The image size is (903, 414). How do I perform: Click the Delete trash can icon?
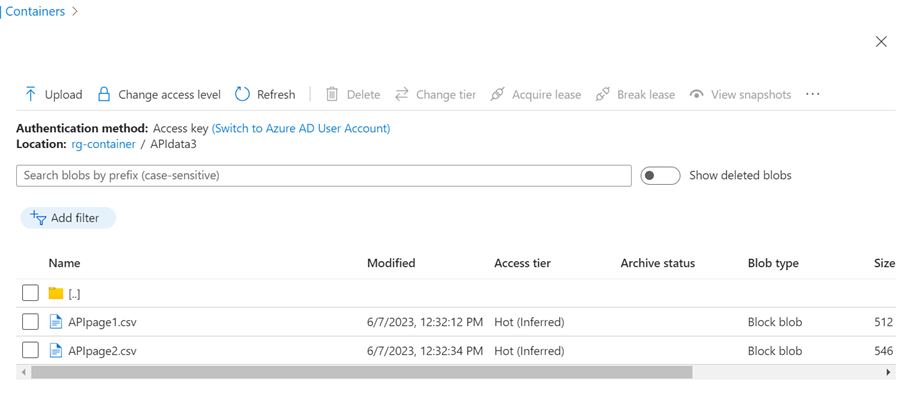(332, 94)
